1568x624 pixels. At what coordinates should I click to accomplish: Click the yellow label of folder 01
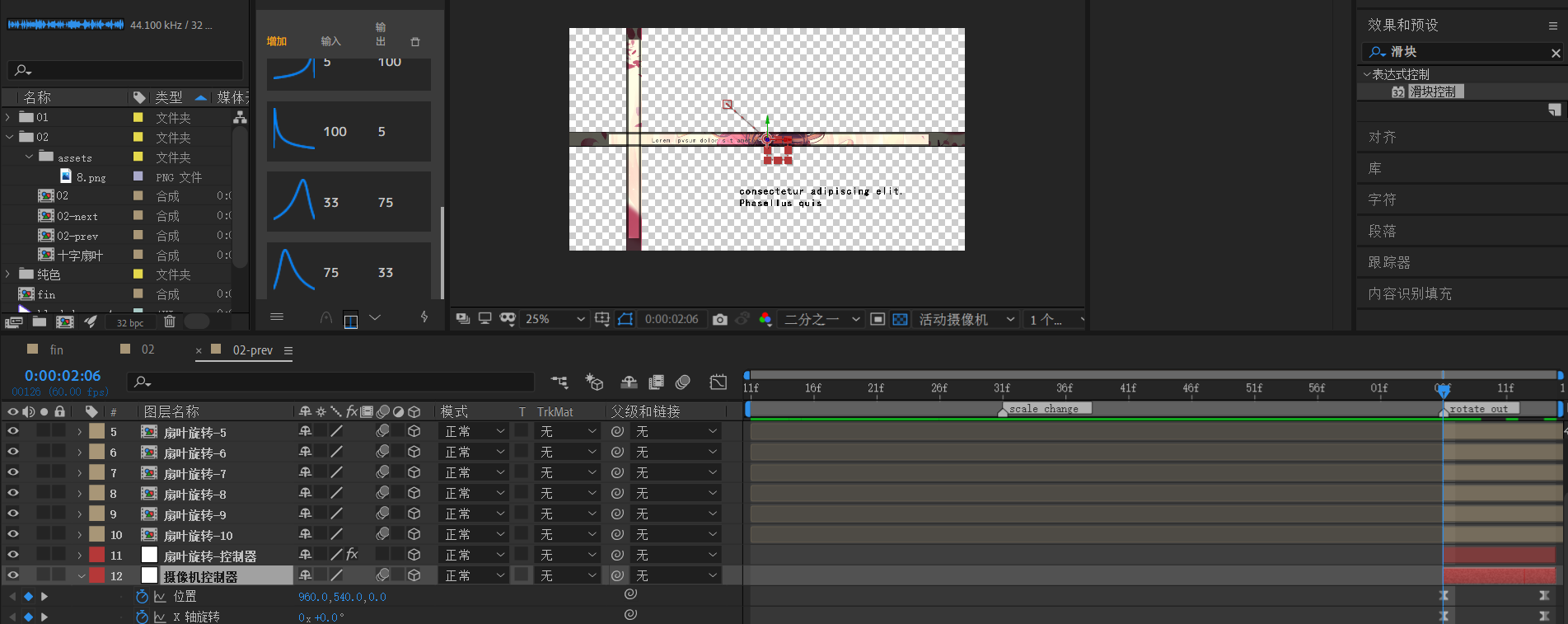138,117
